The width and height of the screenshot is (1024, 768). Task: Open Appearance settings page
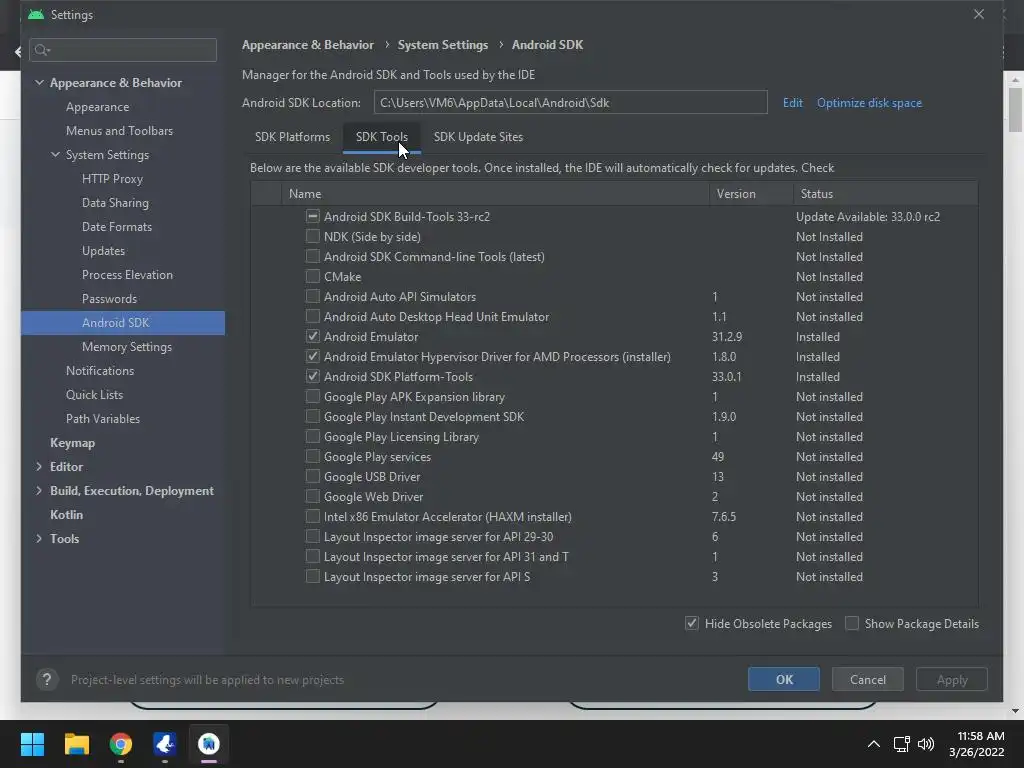(x=97, y=106)
